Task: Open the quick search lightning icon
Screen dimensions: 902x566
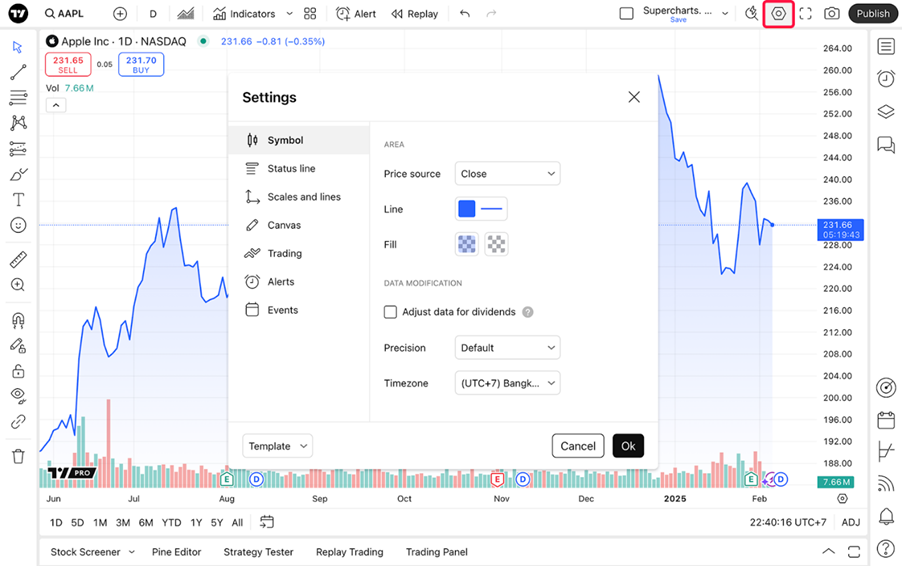Action: 751,14
